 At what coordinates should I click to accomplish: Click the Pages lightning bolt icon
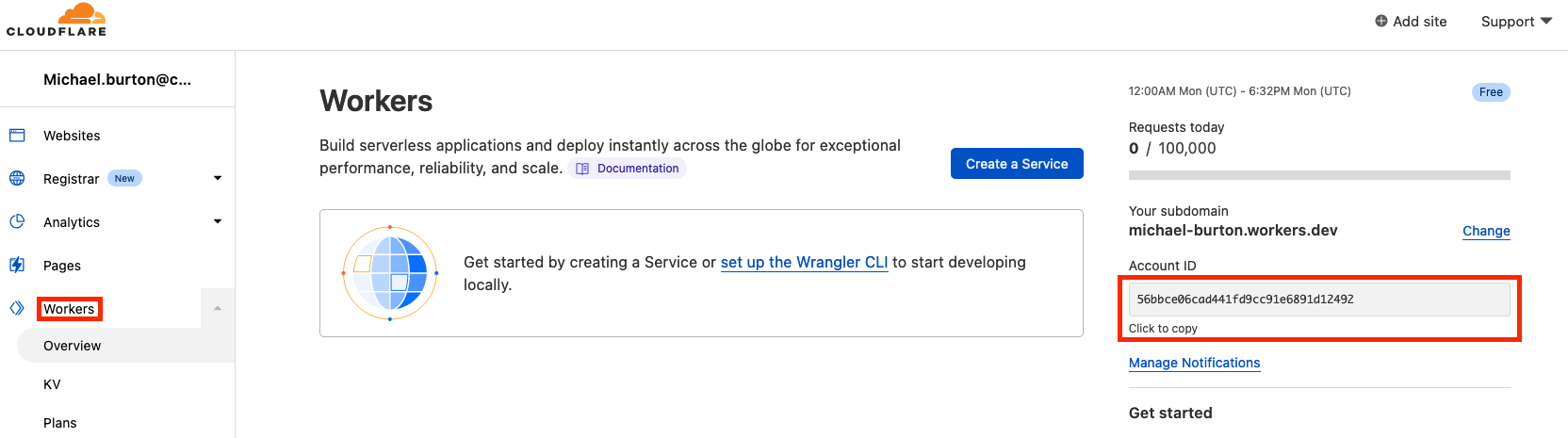tap(17, 266)
